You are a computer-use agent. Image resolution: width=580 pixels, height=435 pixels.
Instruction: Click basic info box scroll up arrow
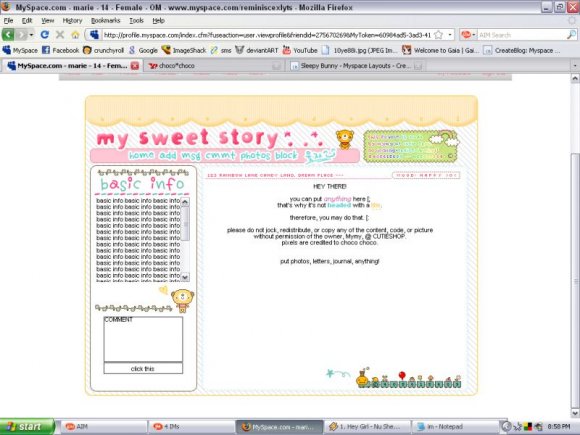tap(185, 202)
